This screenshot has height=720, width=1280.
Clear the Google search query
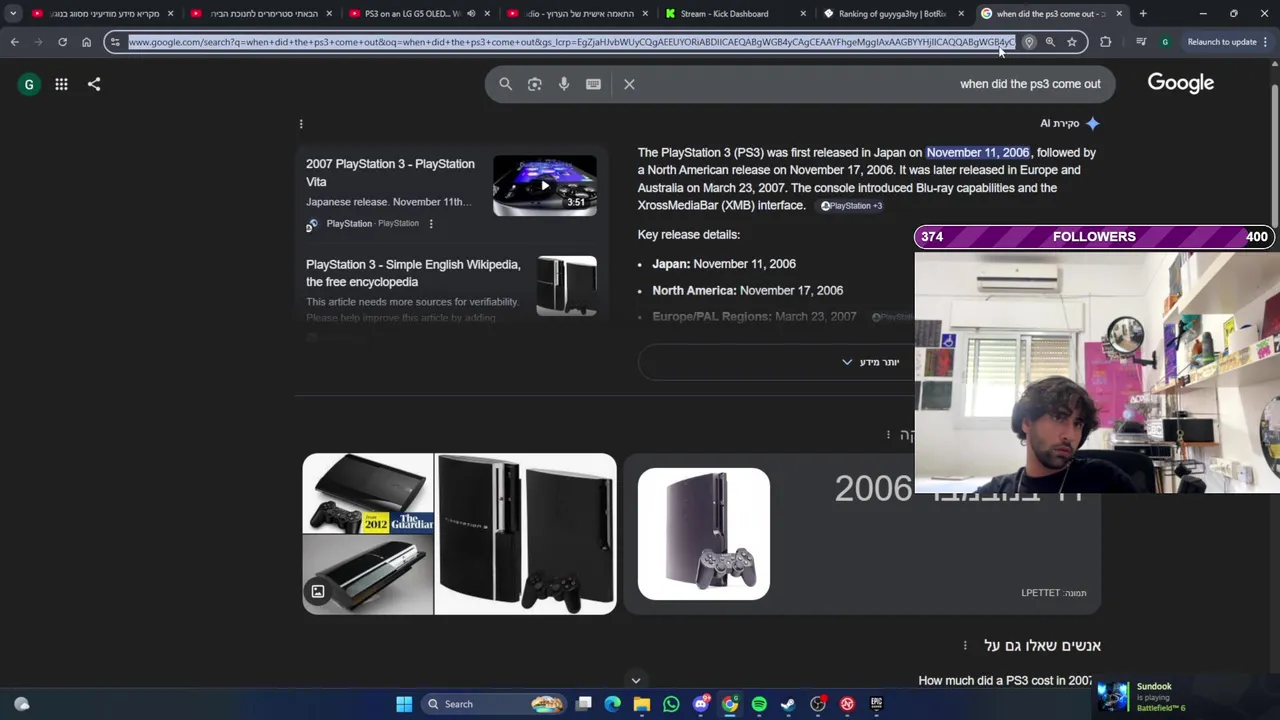(629, 84)
